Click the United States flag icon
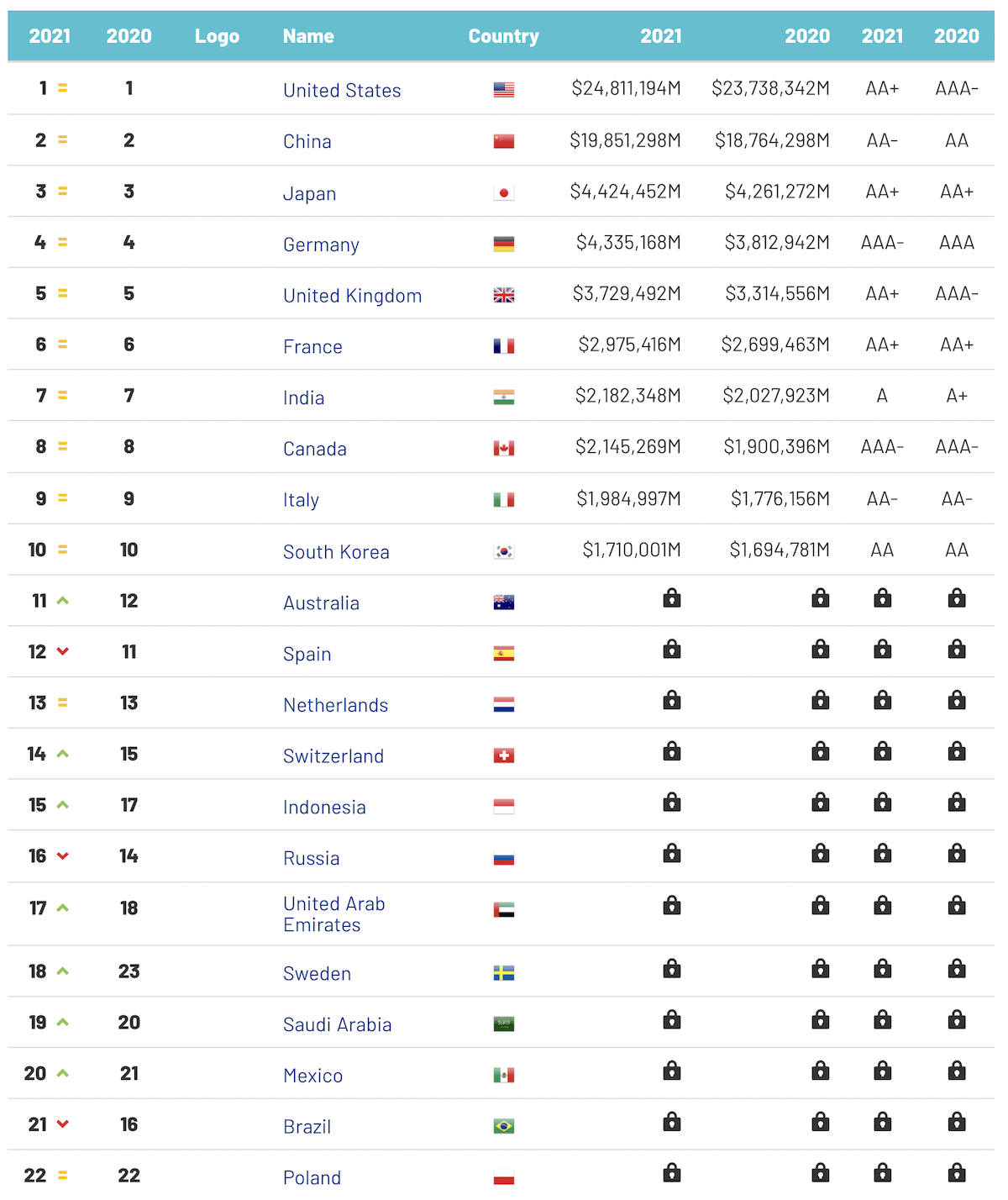The image size is (1008, 1200). tap(504, 90)
